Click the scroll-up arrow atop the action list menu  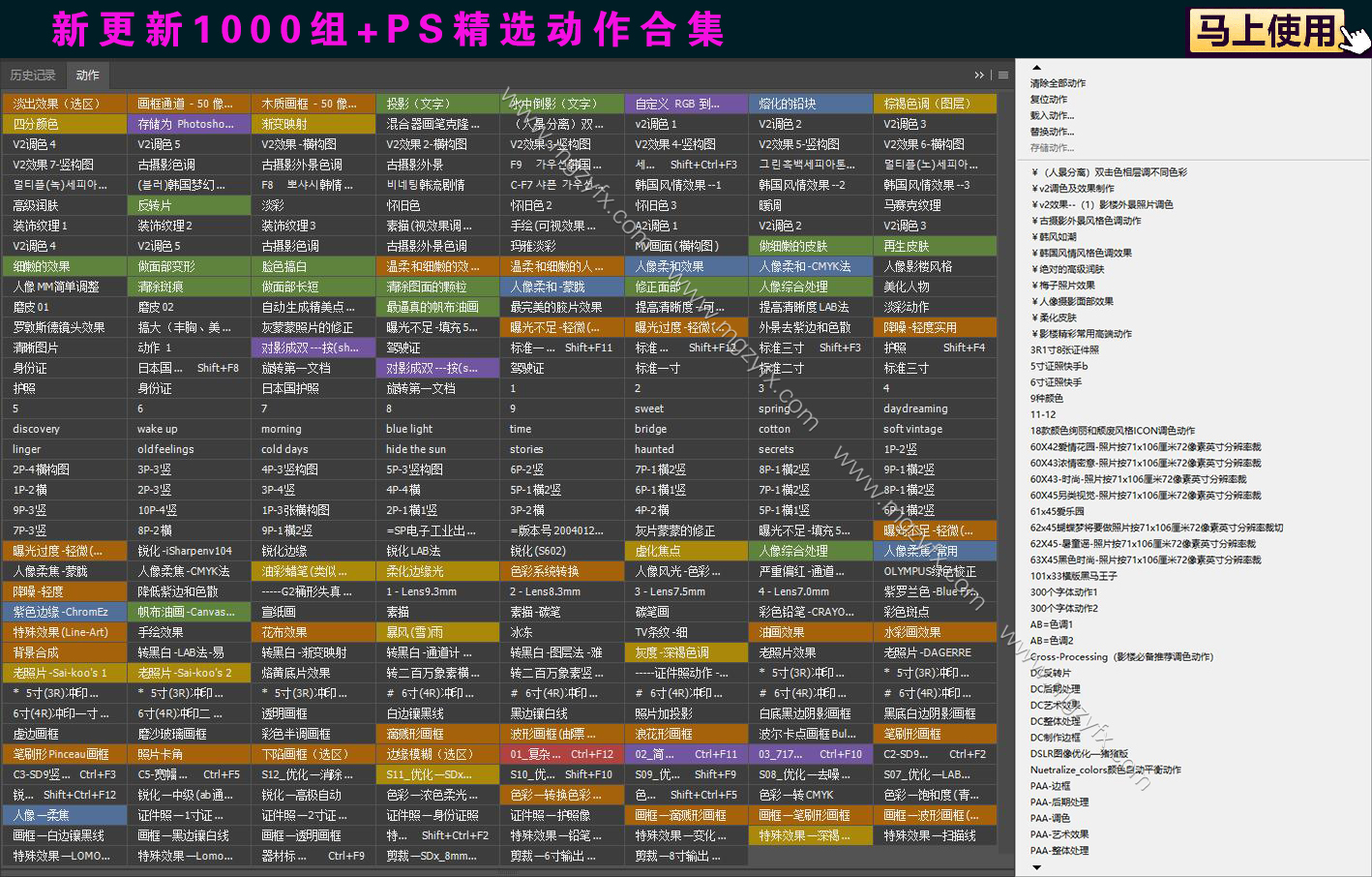(1037, 68)
